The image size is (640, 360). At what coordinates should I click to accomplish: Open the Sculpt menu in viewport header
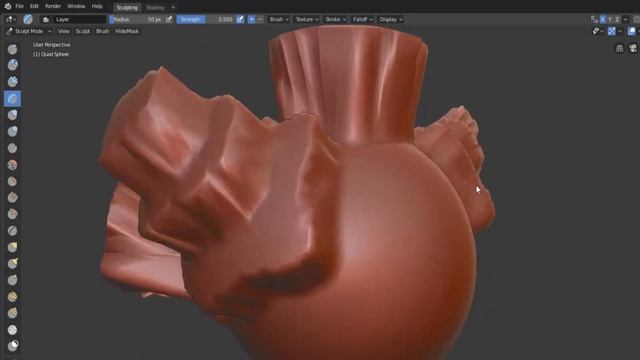82,31
